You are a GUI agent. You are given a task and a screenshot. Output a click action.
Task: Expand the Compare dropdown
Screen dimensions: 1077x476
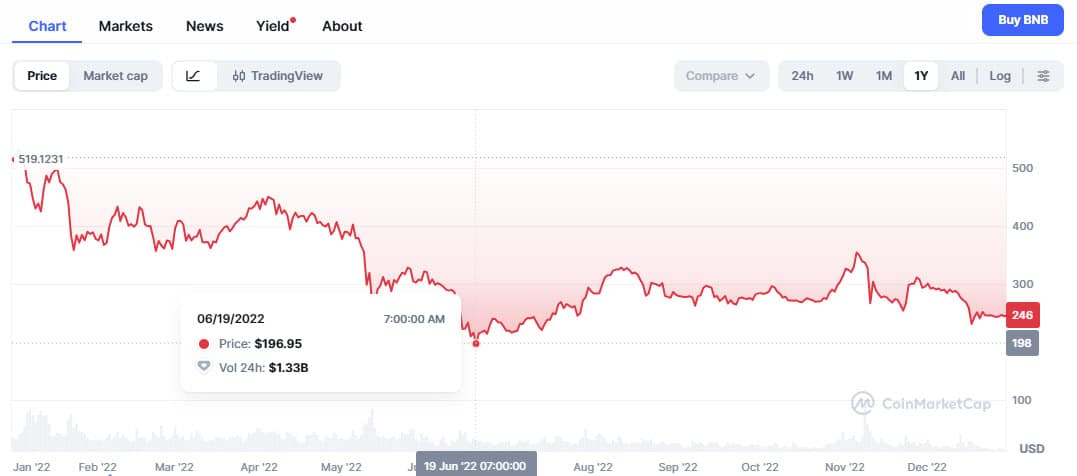click(x=720, y=76)
